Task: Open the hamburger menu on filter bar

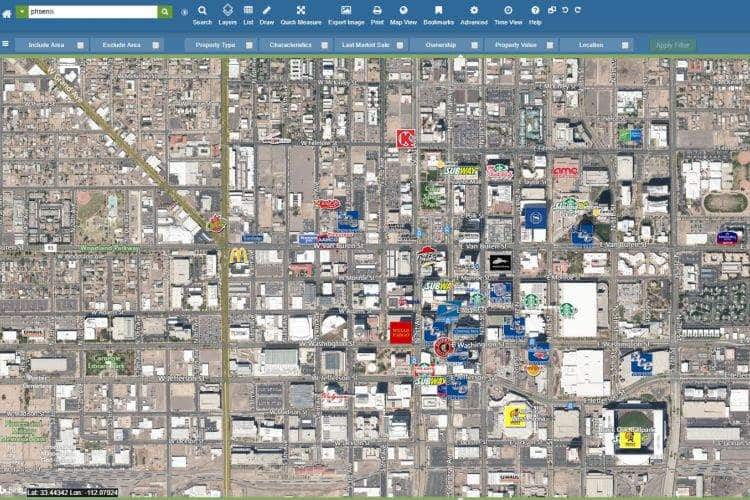Action: (5, 44)
